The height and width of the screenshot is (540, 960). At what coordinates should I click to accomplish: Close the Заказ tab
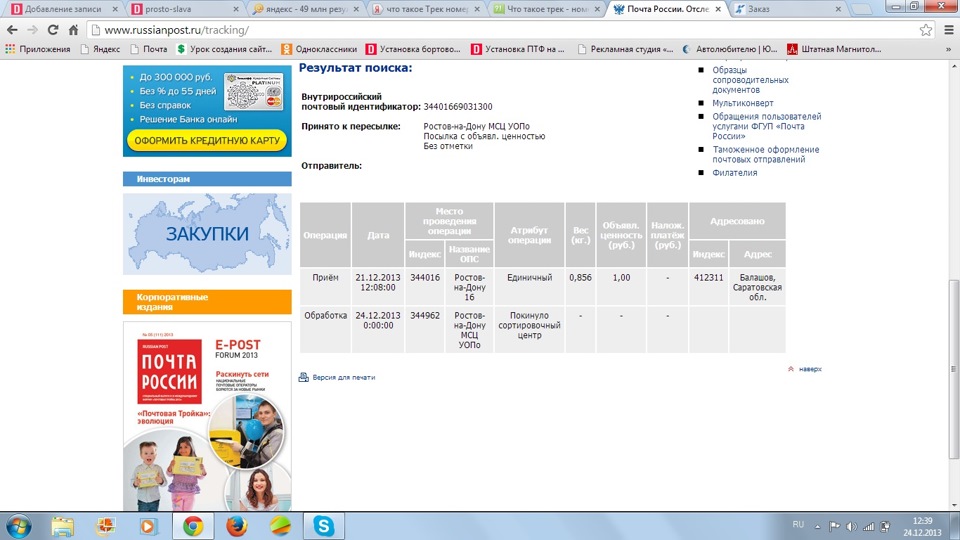[x=838, y=9]
